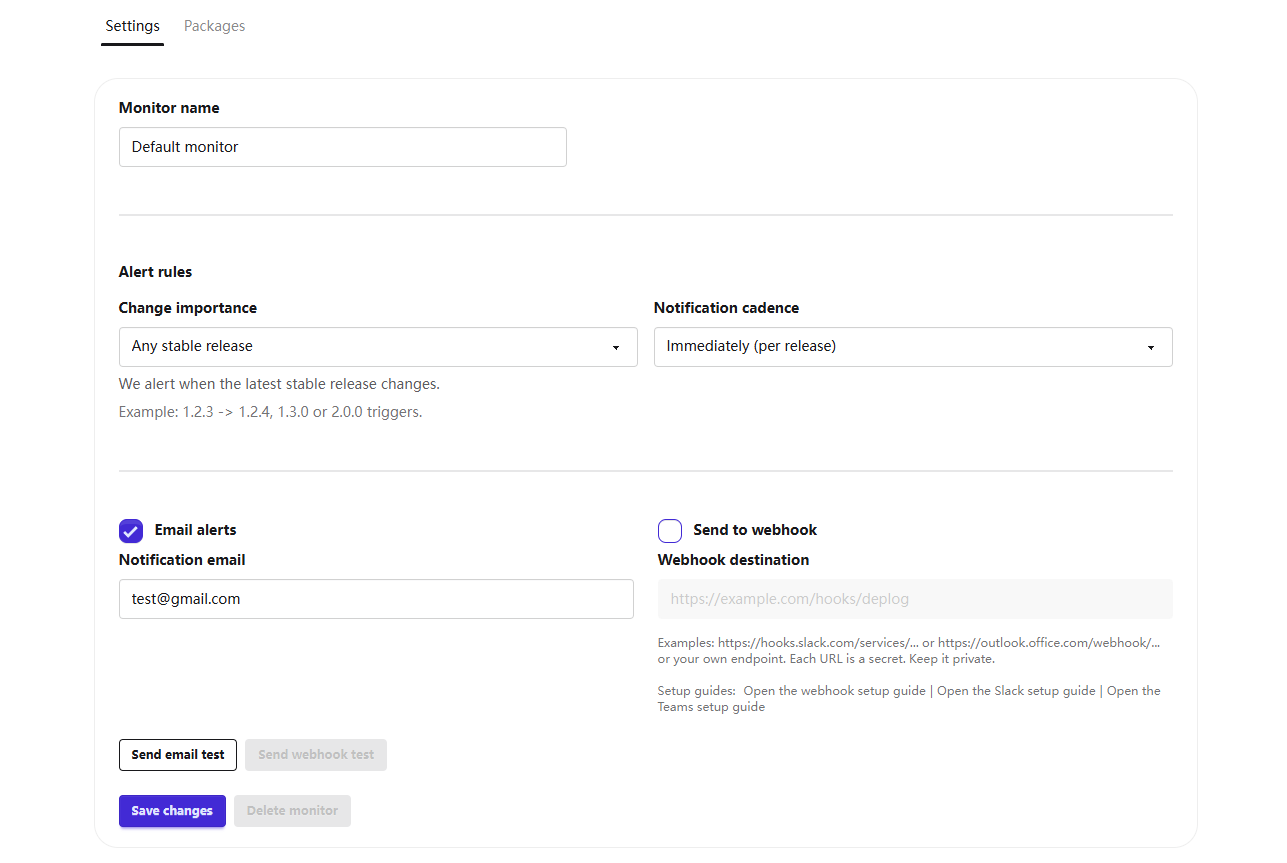Uncheck the Email alerts checkbox

(131, 531)
